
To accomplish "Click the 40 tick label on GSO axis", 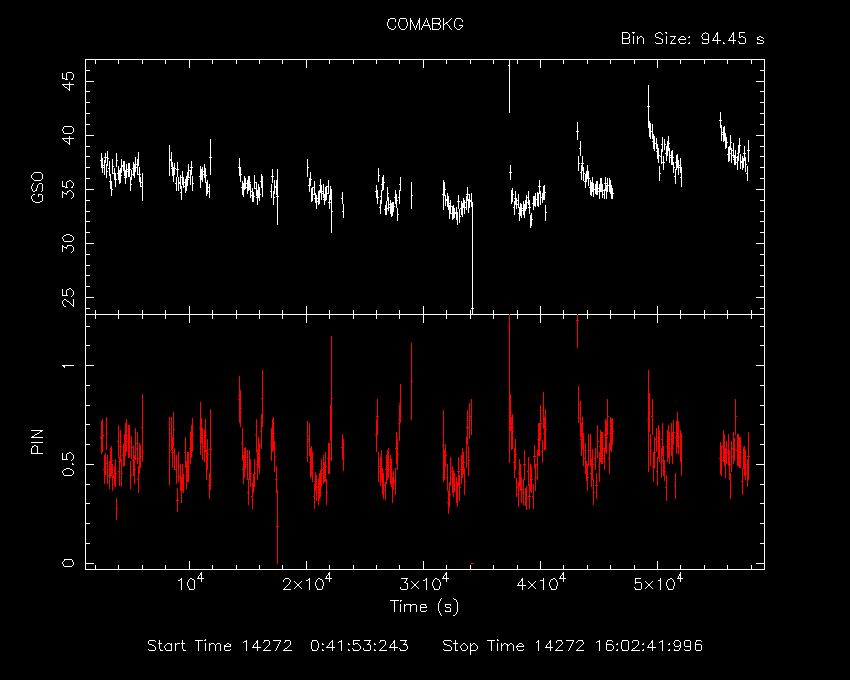I will point(68,136).
